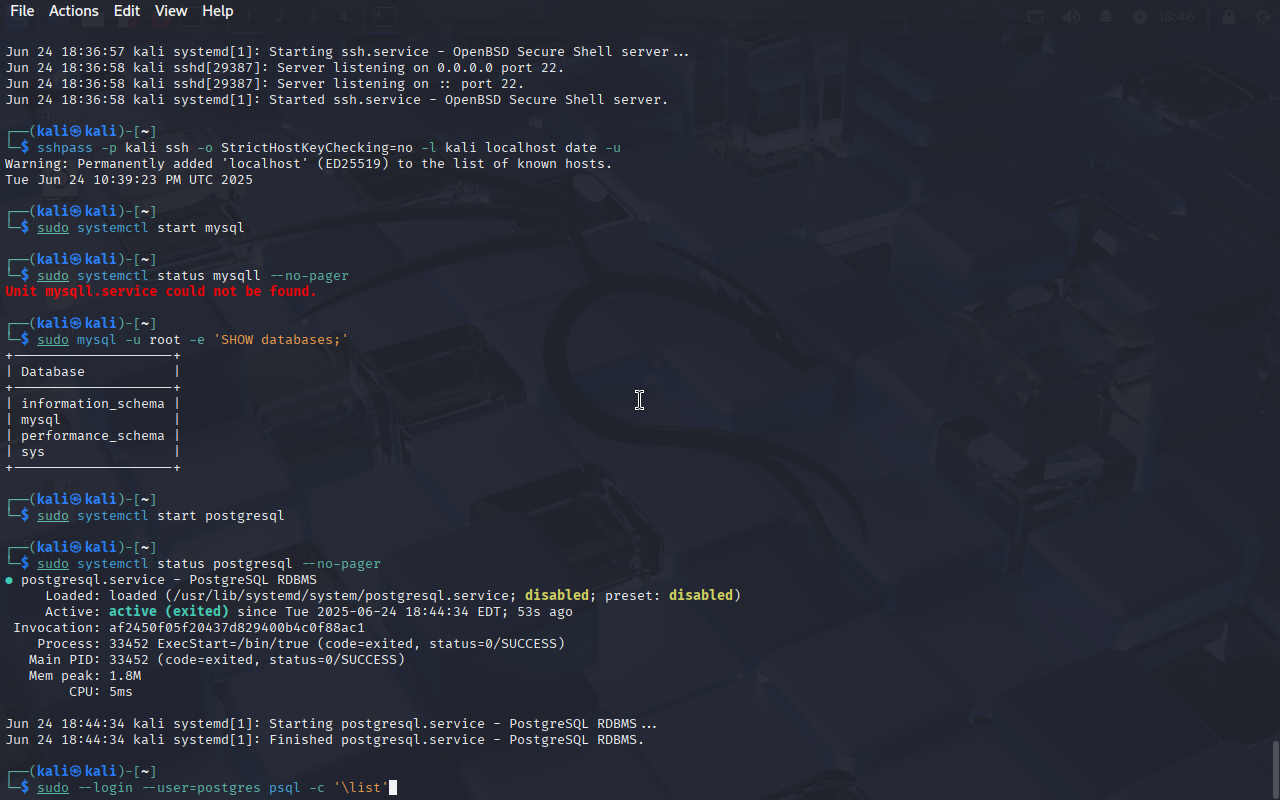Open the Help menu

(218, 11)
